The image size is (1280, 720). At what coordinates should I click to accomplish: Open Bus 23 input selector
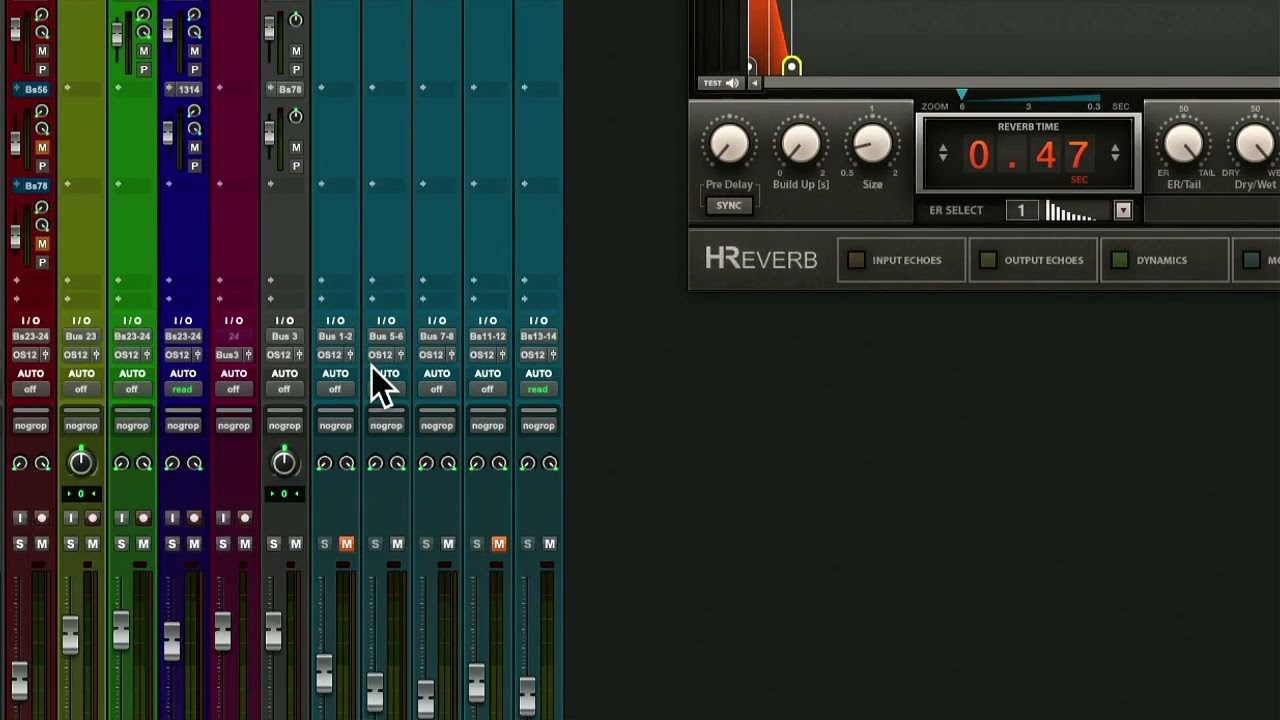pyautogui.click(x=81, y=337)
